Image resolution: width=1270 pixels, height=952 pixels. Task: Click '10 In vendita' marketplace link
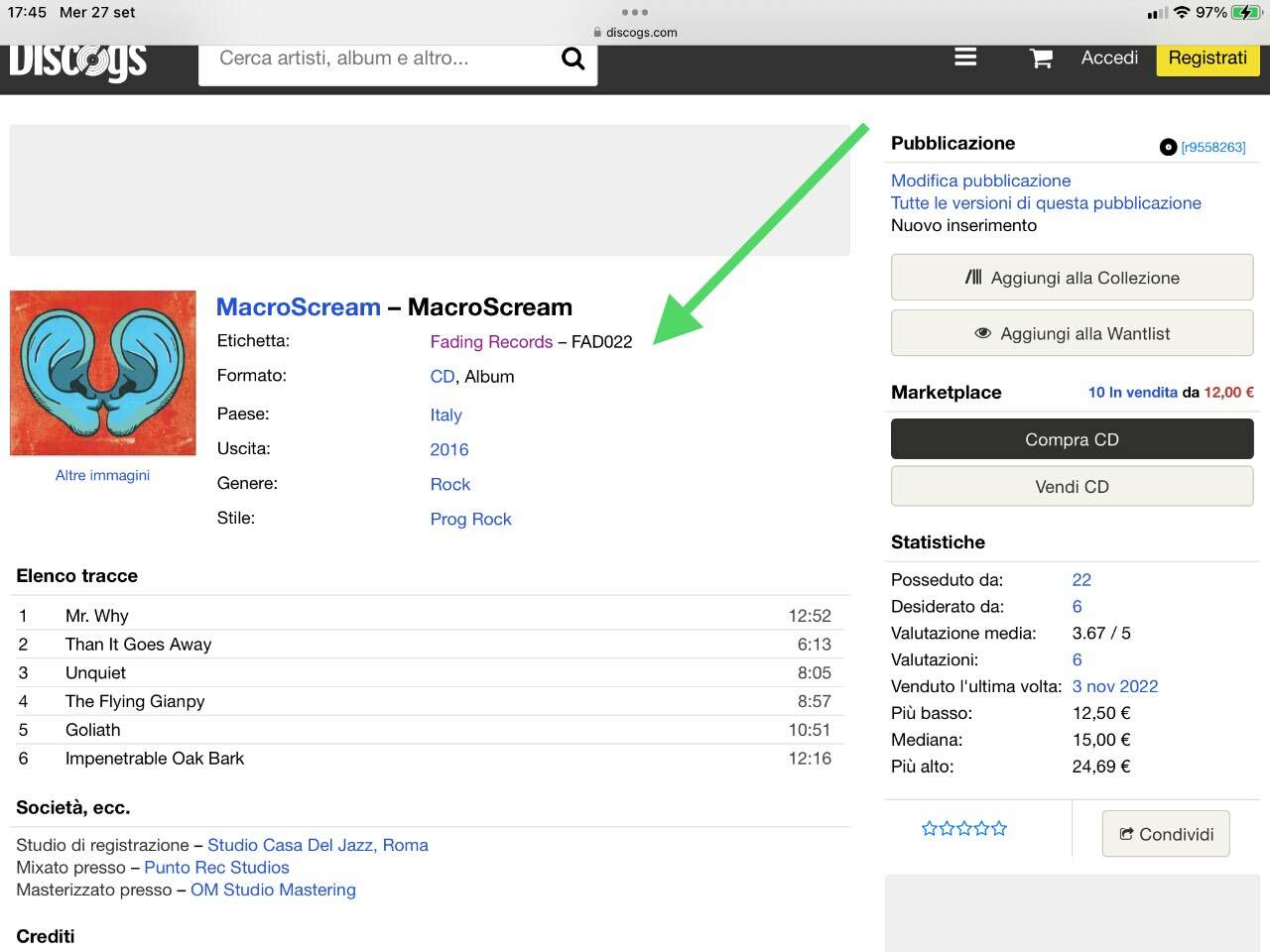(x=1132, y=393)
